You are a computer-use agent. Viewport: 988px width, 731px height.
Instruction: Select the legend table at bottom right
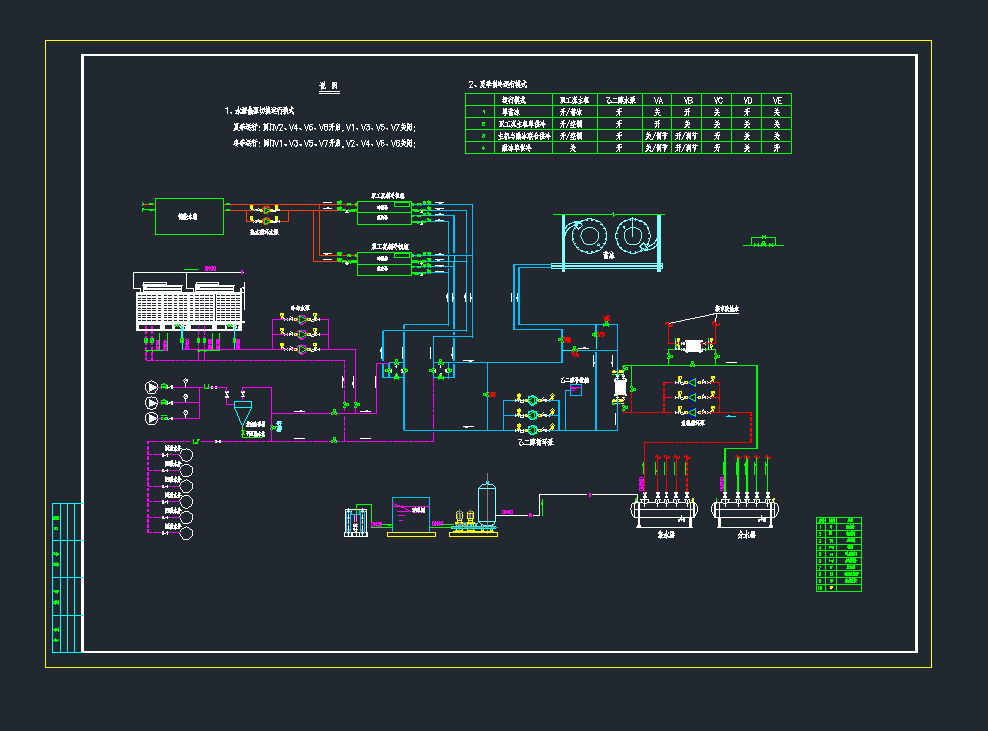[838, 554]
